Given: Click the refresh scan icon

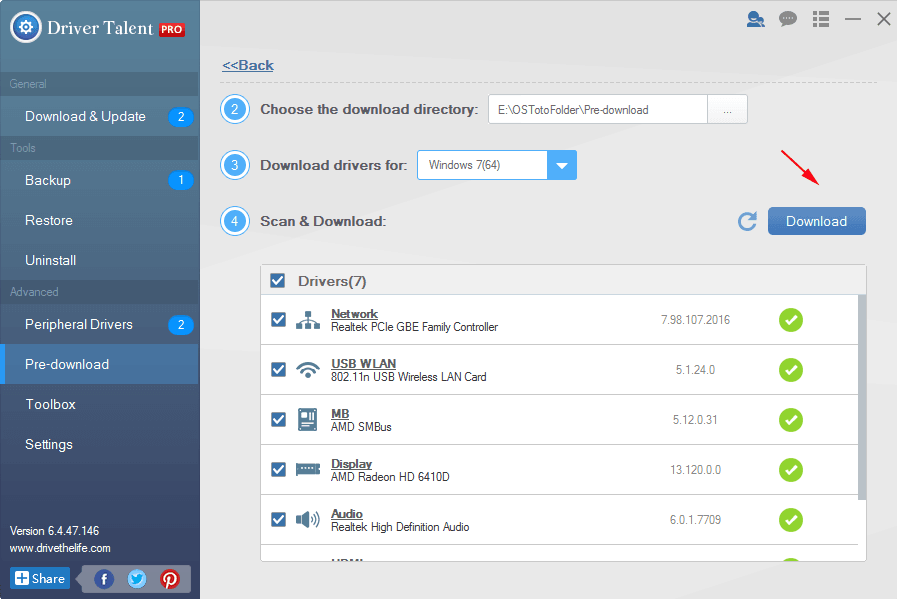Looking at the screenshot, I should point(747,221).
